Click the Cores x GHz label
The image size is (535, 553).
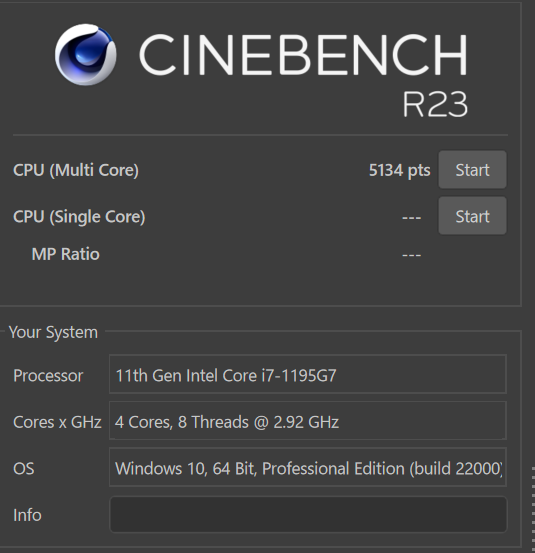(x=57, y=422)
